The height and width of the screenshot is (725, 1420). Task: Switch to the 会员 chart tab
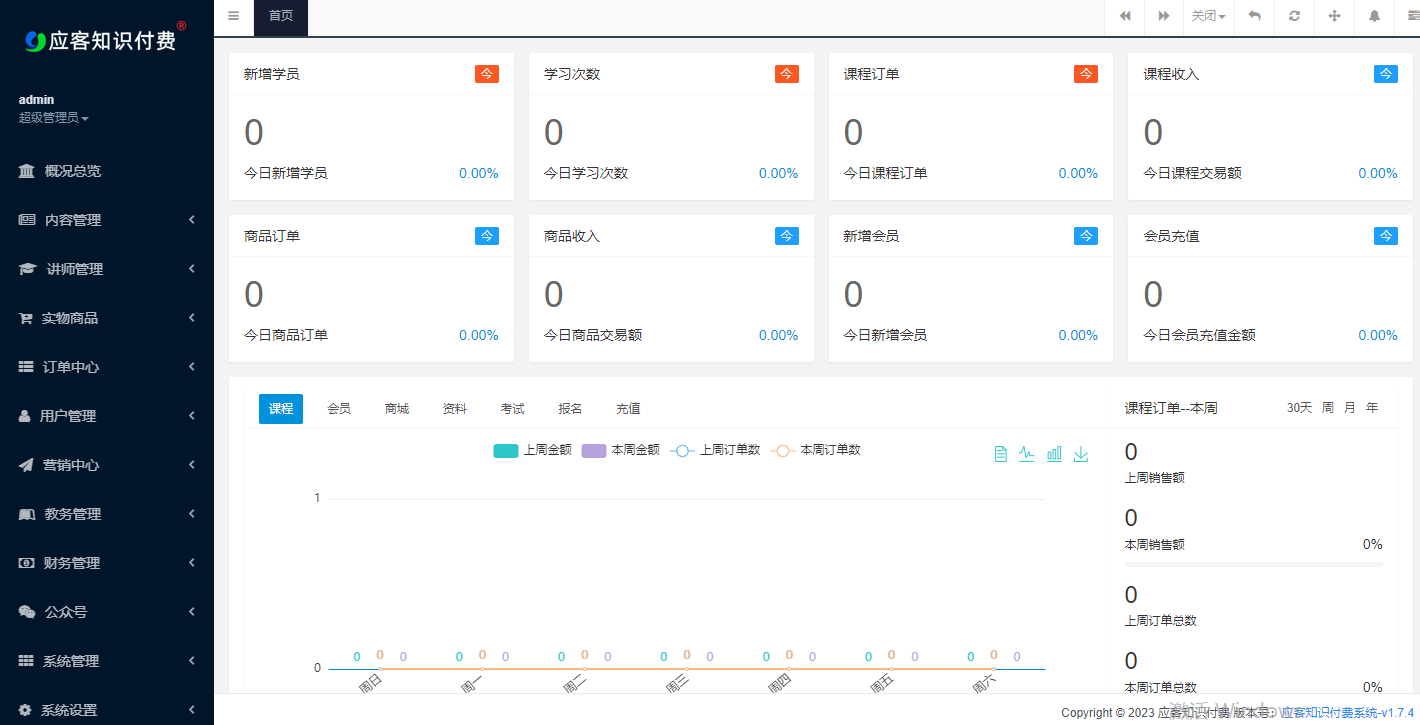338,408
